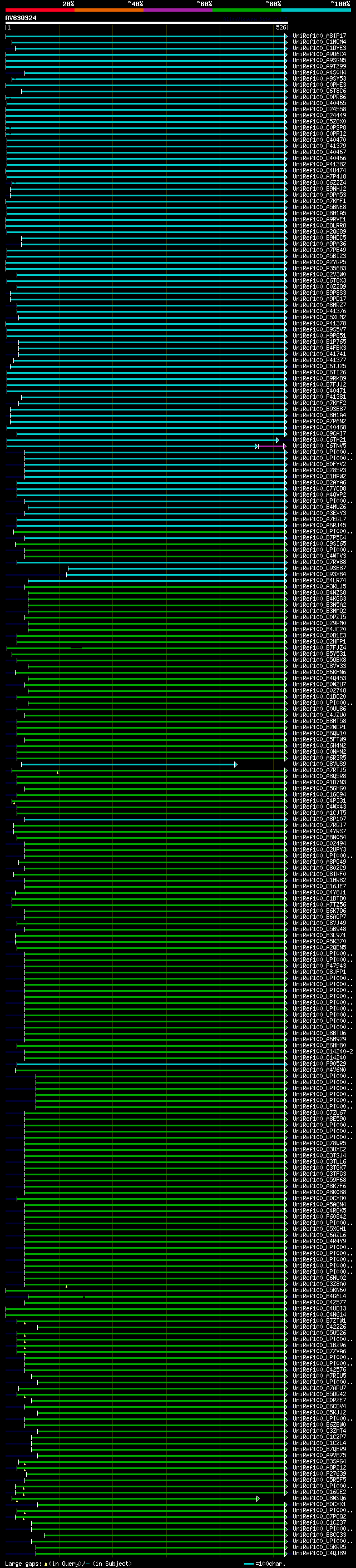The height and width of the screenshot is (1568, 356).
Task: Select the UniRef100_A4QVP2 label
Action: click(319, 494)
